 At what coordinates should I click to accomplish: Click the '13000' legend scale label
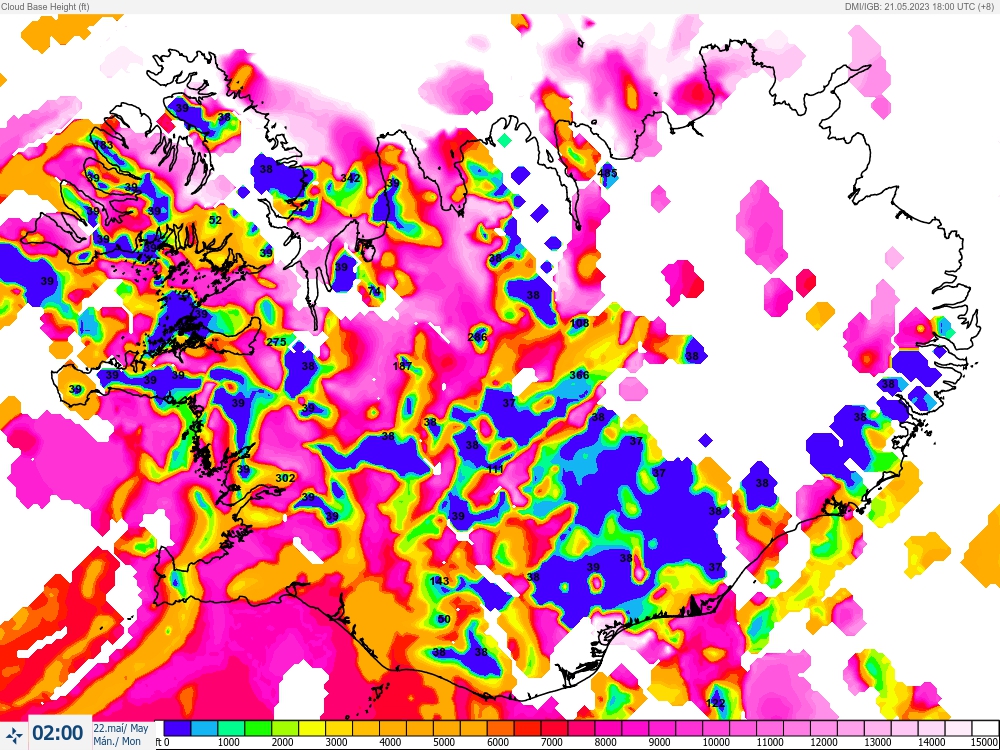click(x=878, y=742)
